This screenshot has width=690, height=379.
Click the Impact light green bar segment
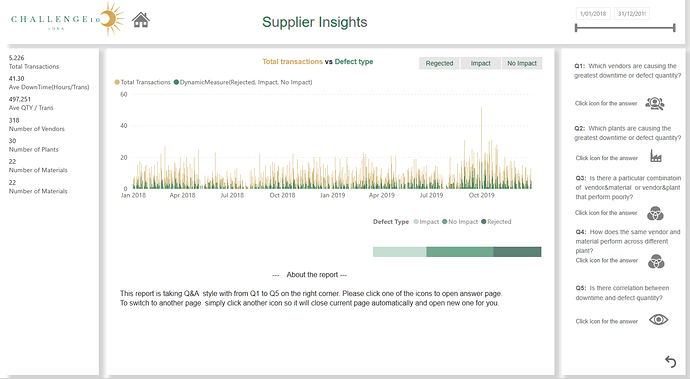[x=399, y=252]
